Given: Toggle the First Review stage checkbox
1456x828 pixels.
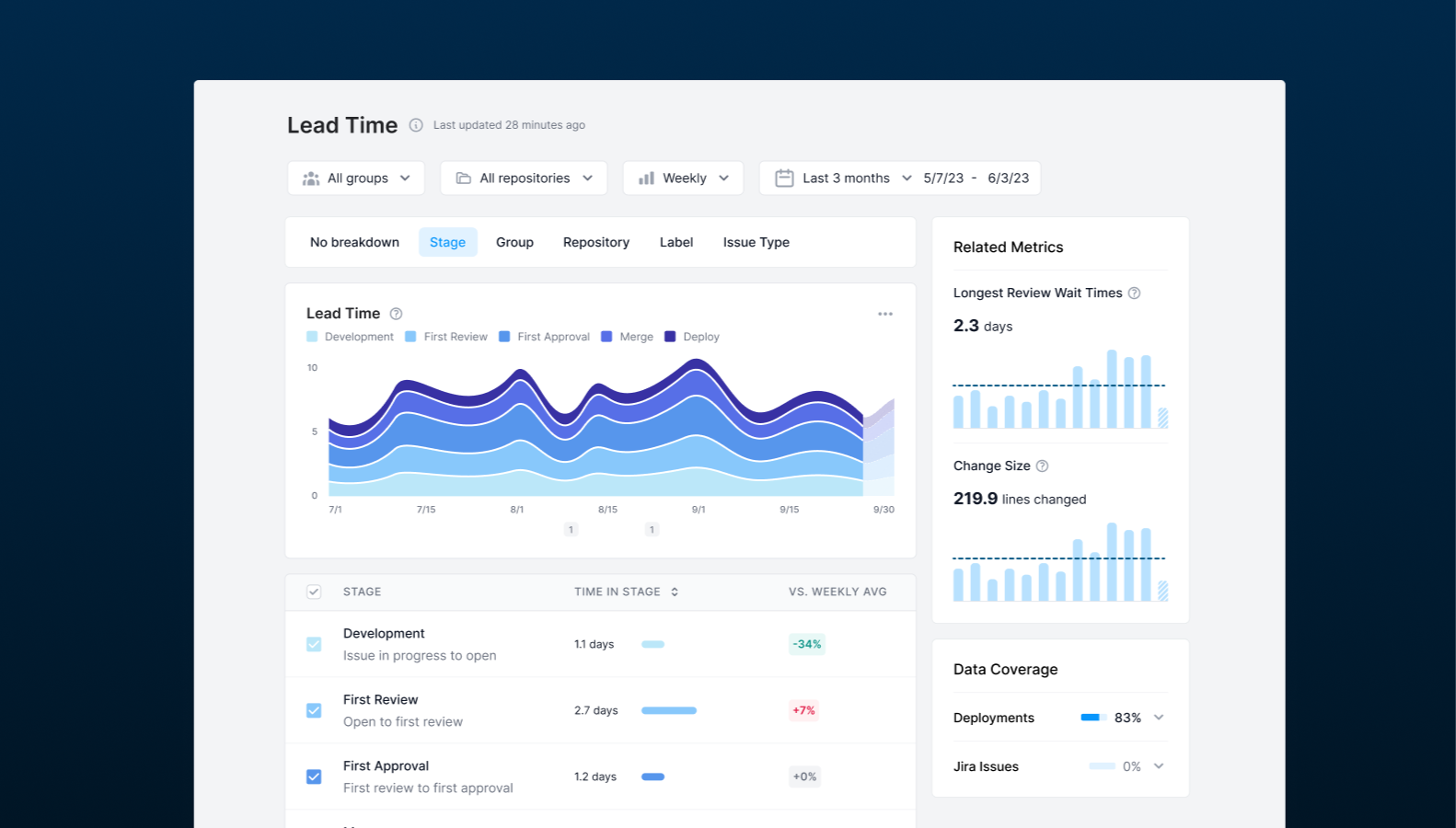Looking at the screenshot, I should tap(314, 710).
